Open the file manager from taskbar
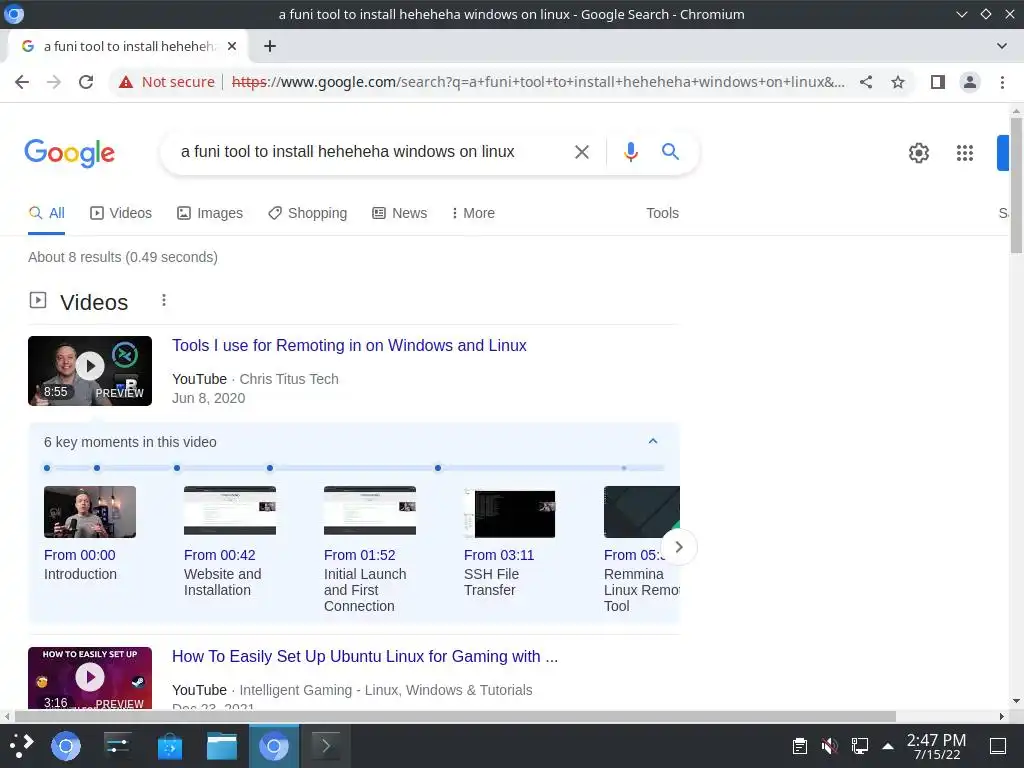The width and height of the screenshot is (1024, 768). pyautogui.click(x=222, y=746)
